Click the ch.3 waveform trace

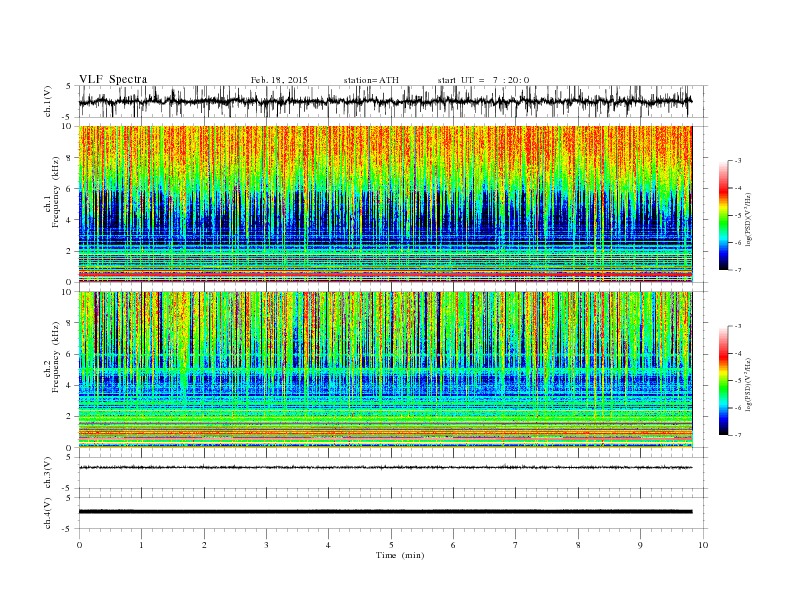386,468
